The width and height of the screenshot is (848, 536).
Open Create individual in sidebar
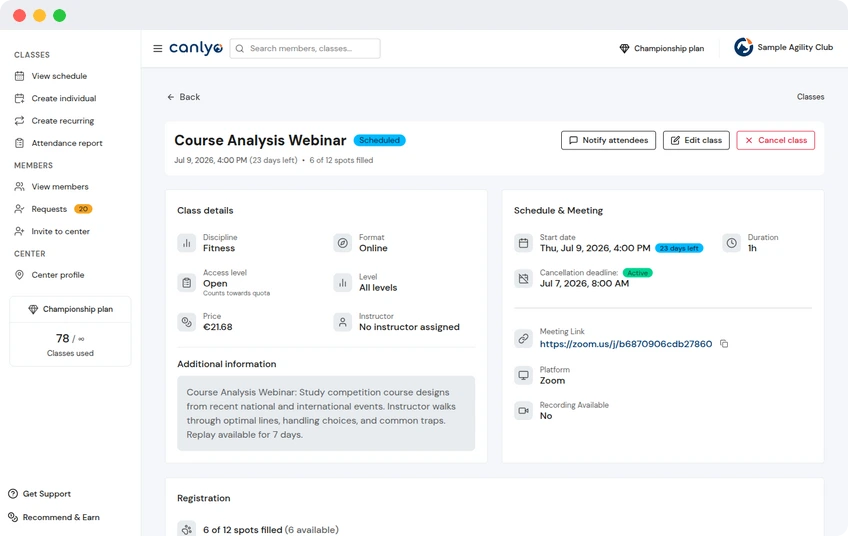64,98
